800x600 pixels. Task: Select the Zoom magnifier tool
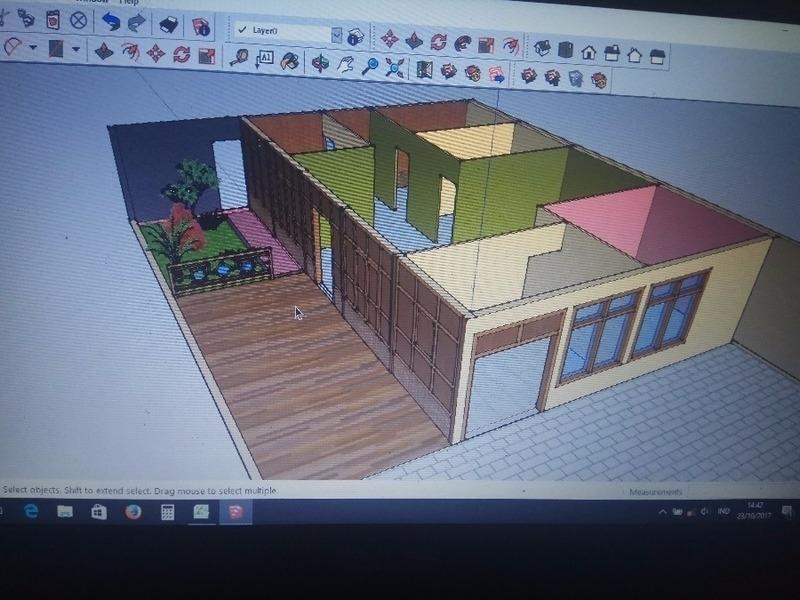tap(370, 66)
